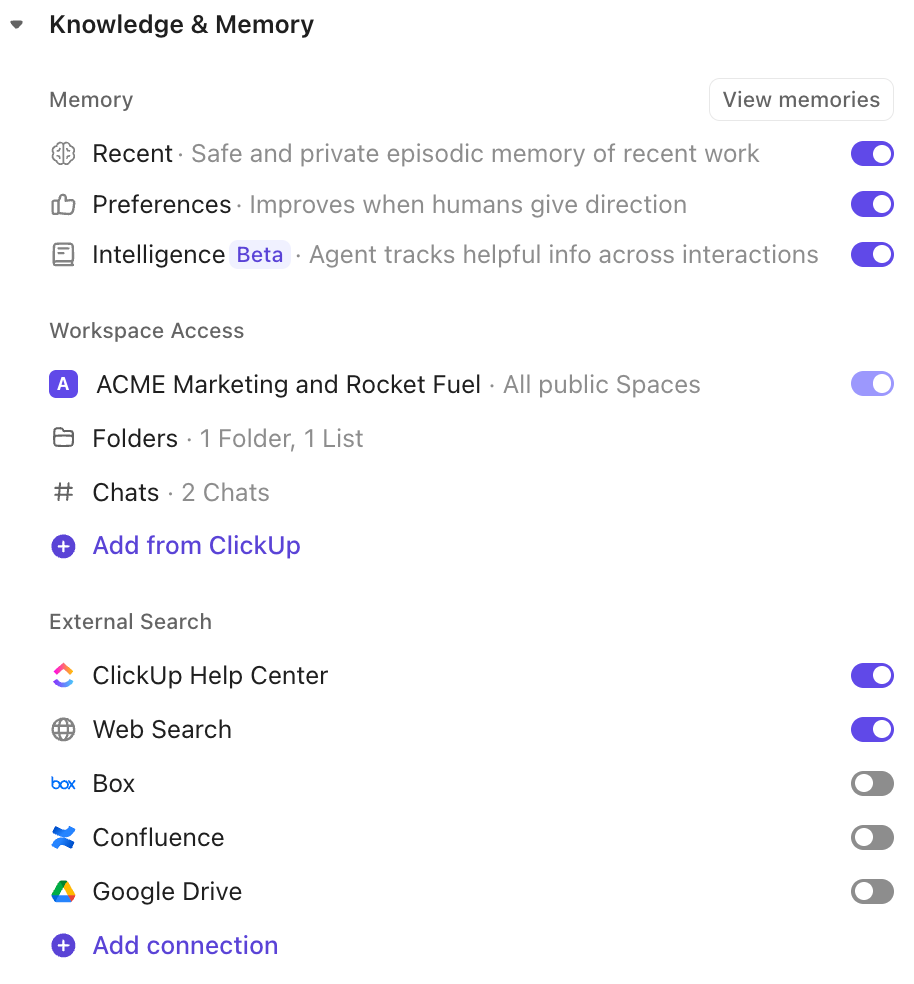Click the Intelligence notebook icon

pos(63,254)
